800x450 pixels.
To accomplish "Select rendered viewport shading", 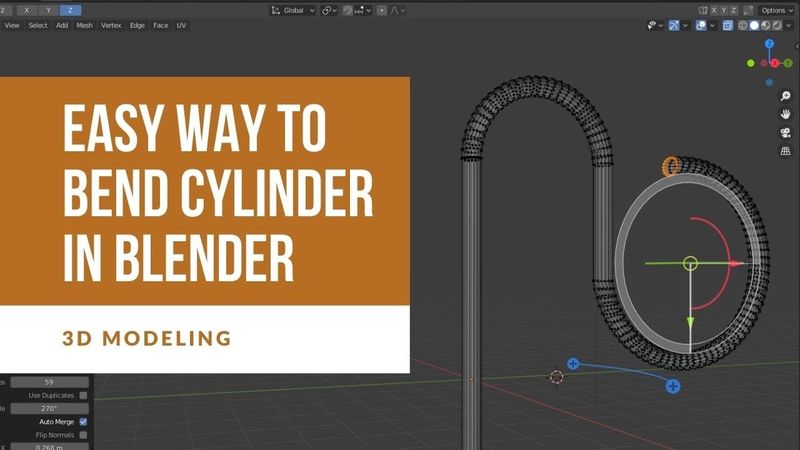I will [777, 26].
